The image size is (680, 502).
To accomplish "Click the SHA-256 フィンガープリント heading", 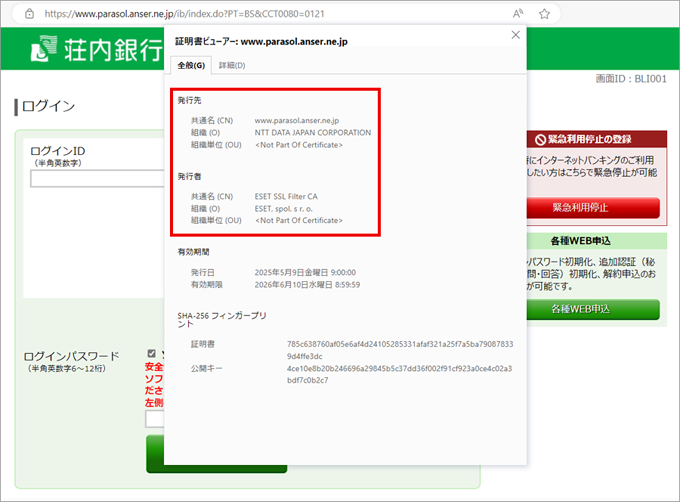I will point(222,319).
